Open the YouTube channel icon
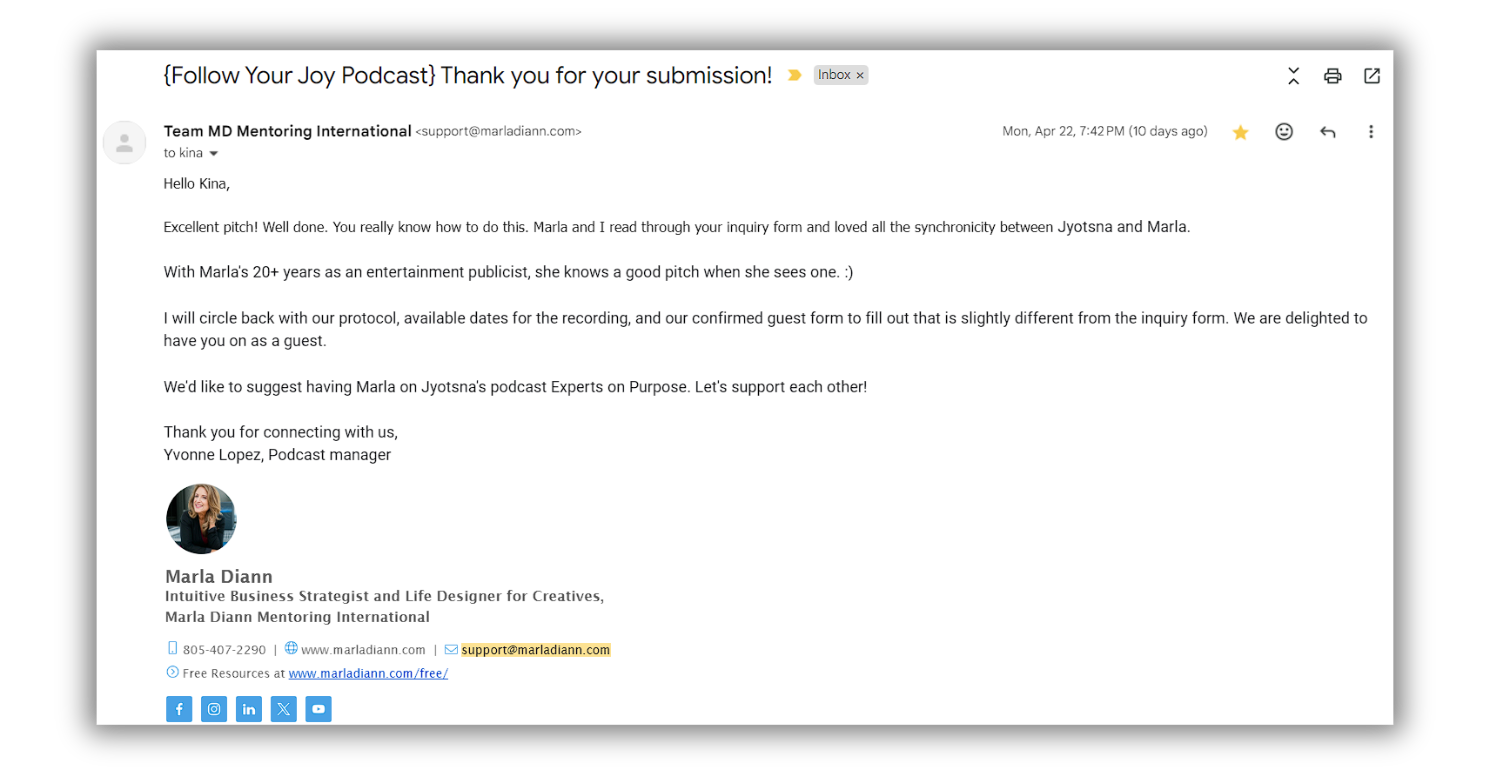The width and height of the screenshot is (1490, 775). [318, 709]
